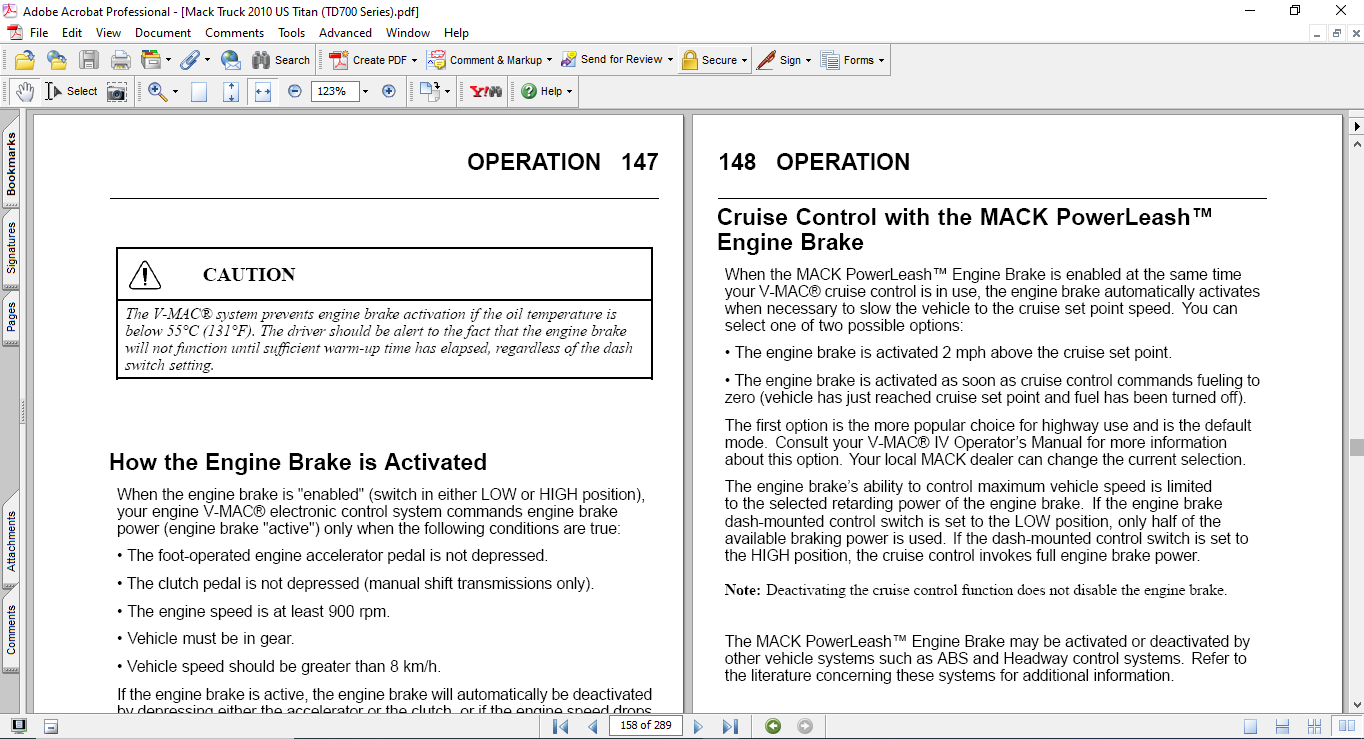Choose the Zoom In magnifier tool

pyautogui.click(x=157, y=91)
